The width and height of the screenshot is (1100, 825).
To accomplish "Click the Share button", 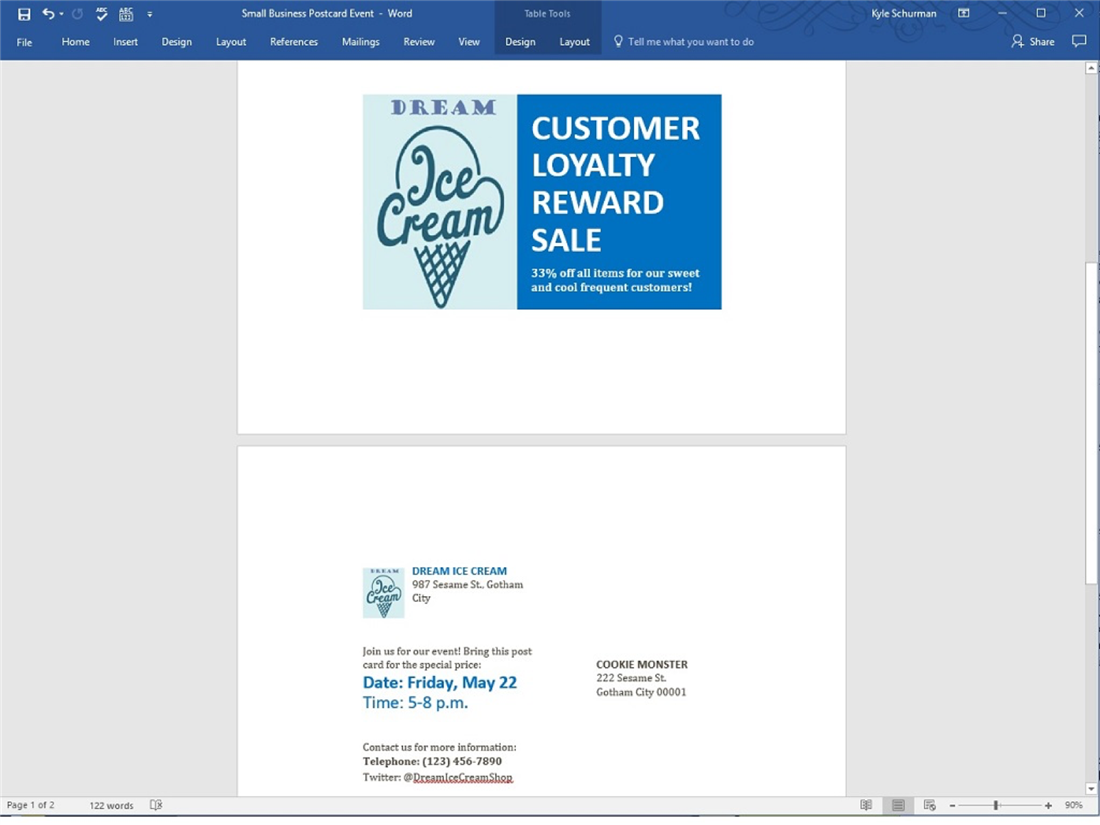I will point(1032,41).
